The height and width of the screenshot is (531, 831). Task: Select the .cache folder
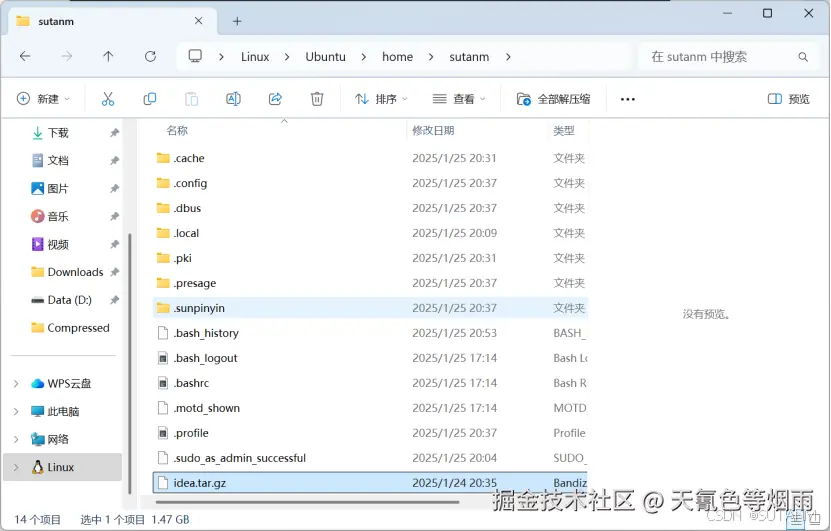(370, 158)
